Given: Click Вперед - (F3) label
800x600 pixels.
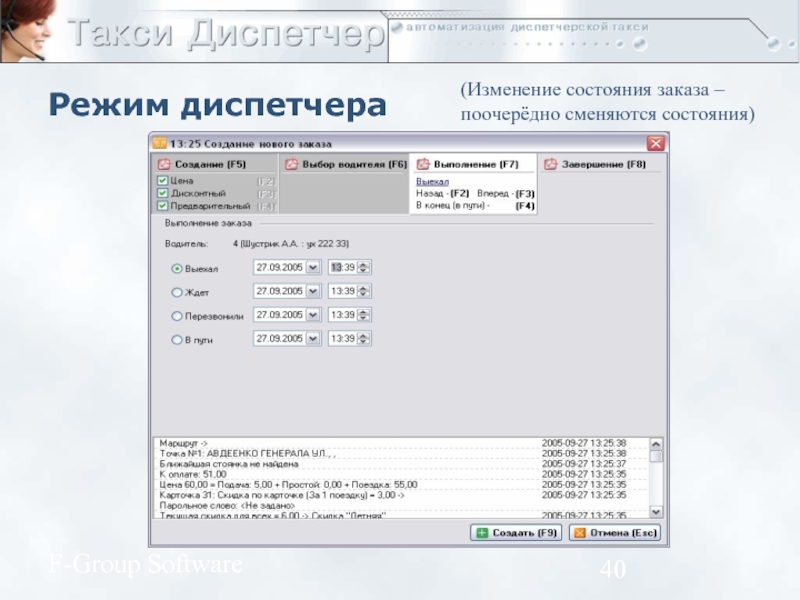Looking at the screenshot, I should pyautogui.click(x=506, y=193).
